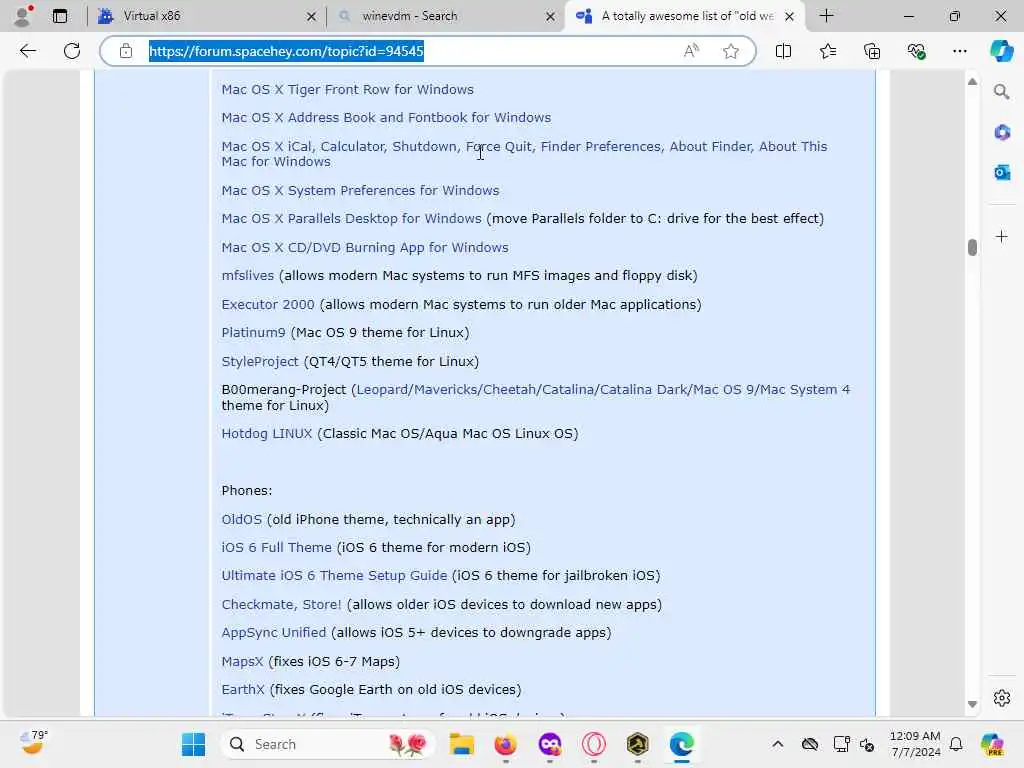
Task: Open the Executor 2000 link
Action: (268, 304)
